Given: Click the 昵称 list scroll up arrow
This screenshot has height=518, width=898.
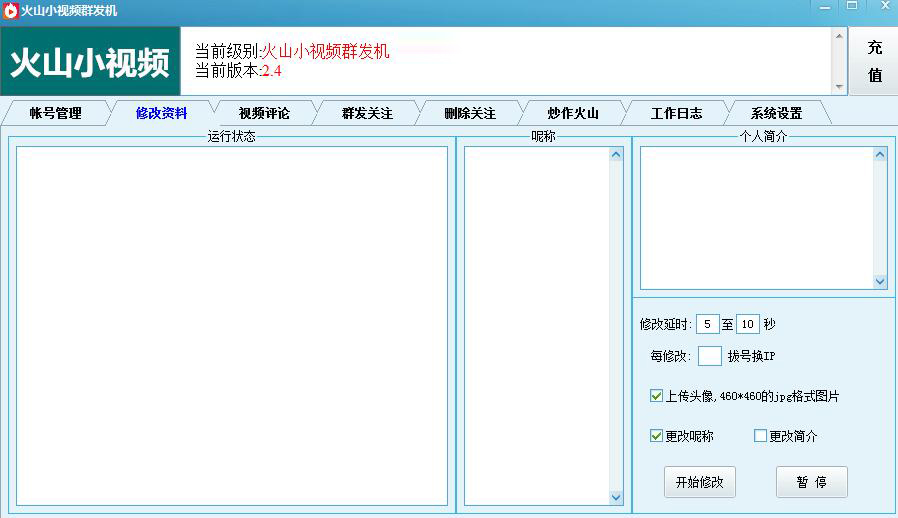Looking at the screenshot, I should (x=616, y=155).
